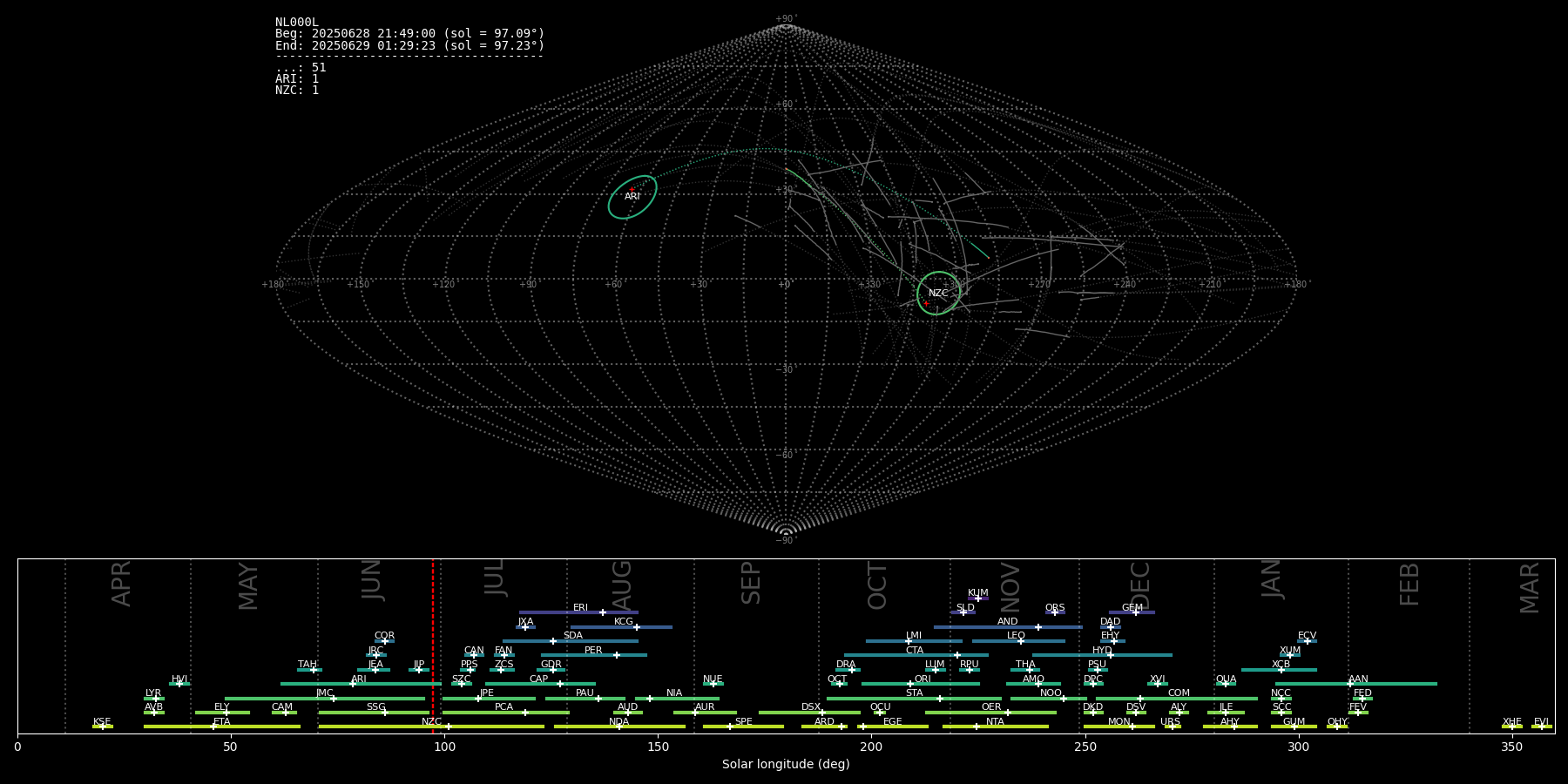Click the NZC activity bar label in timeline

tap(431, 722)
